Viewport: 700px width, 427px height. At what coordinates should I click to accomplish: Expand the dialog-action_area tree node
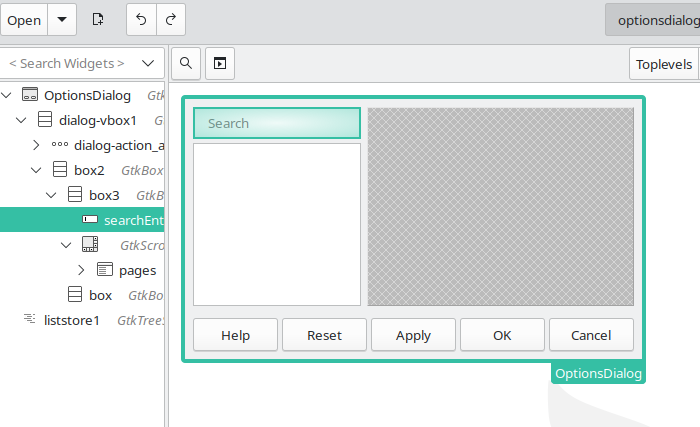tap(37, 145)
